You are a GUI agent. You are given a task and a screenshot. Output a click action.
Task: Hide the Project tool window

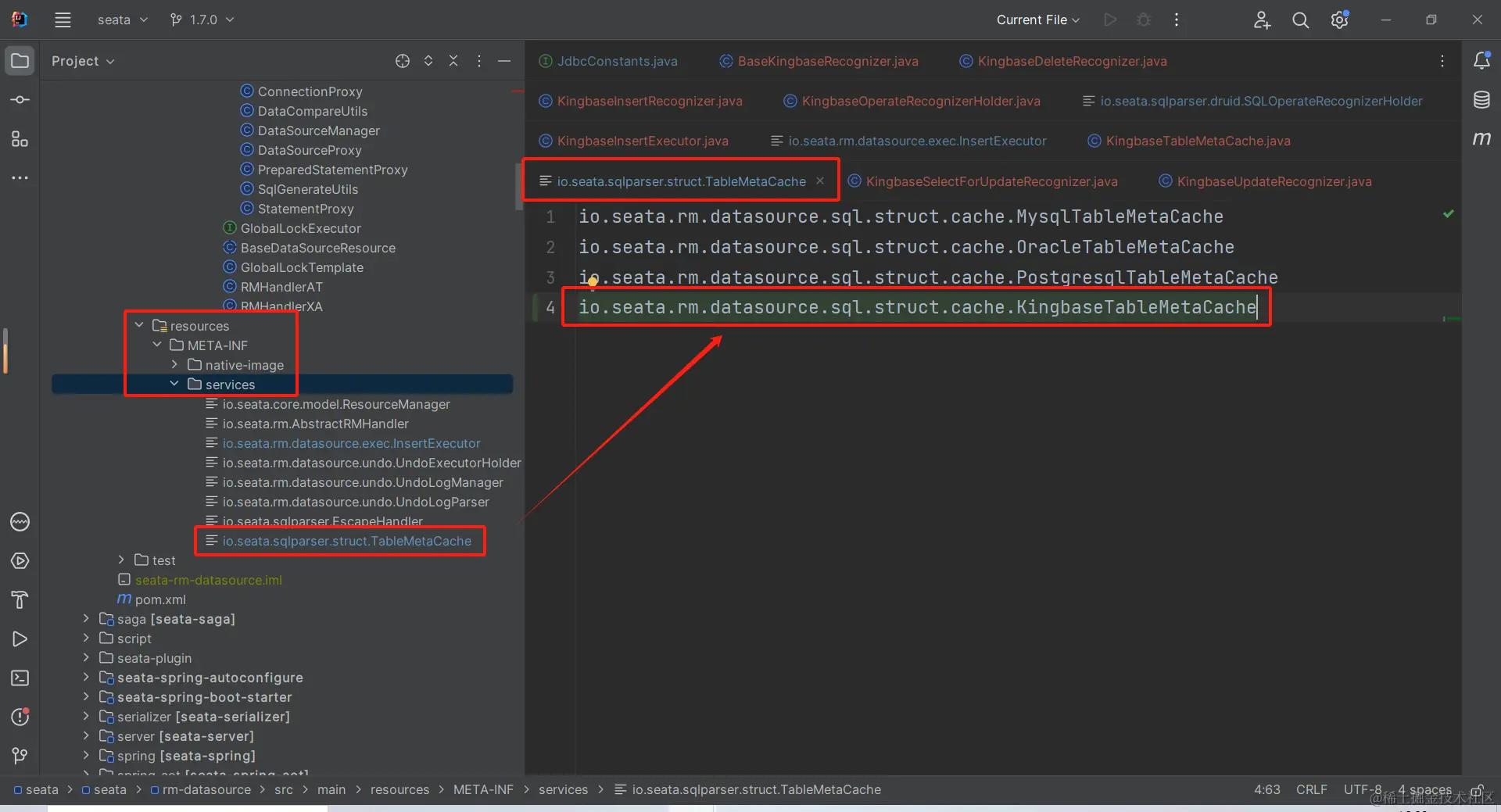[x=504, y=61]
